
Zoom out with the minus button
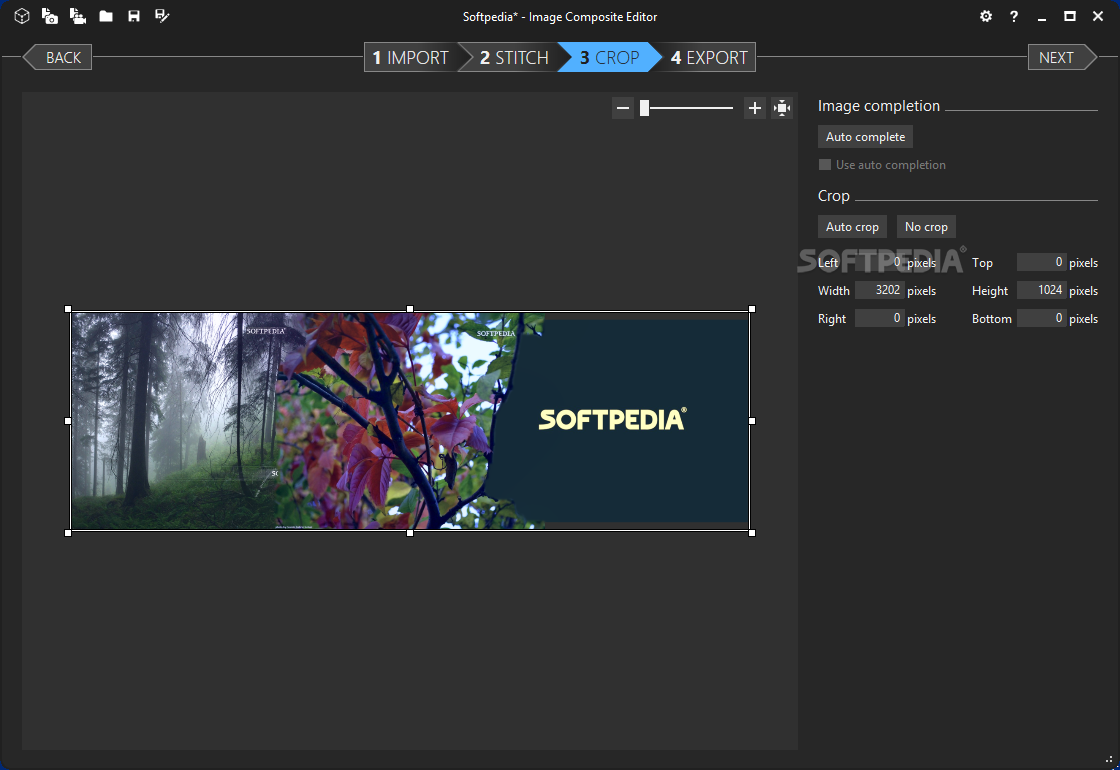[x=623, y=109]
